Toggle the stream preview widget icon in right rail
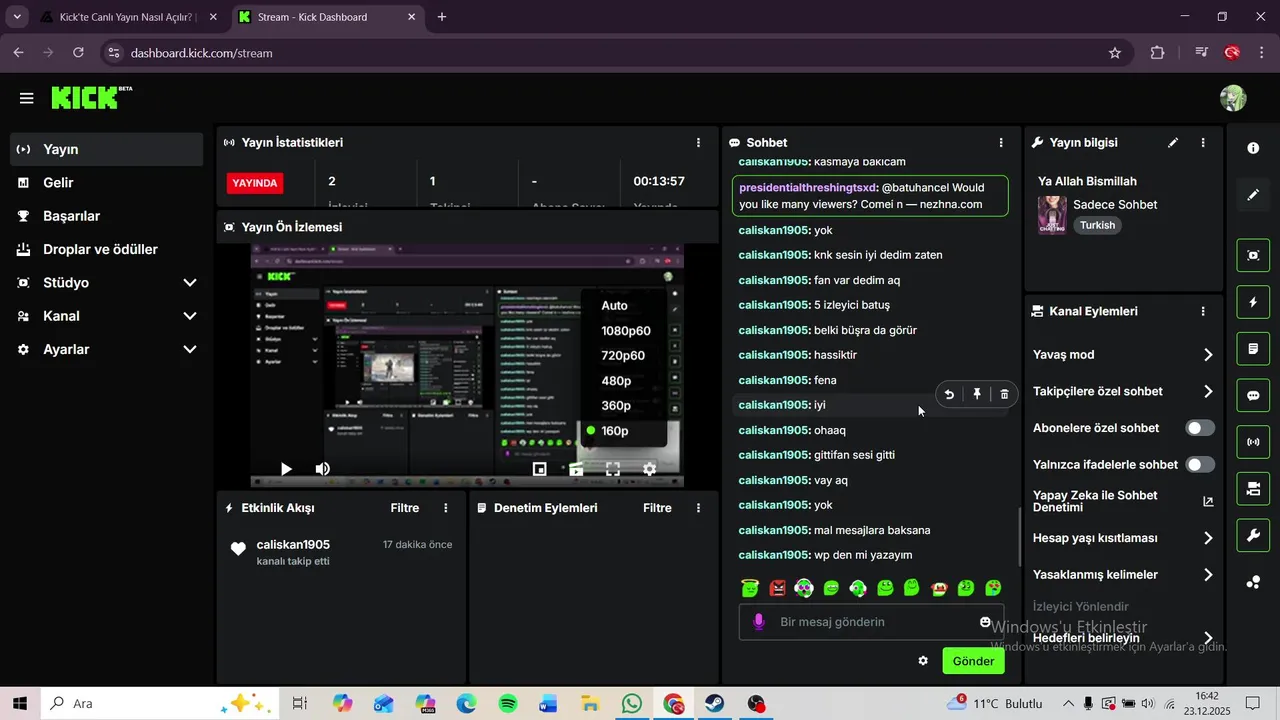The image size is (1280, 720). pos(1253,255)
